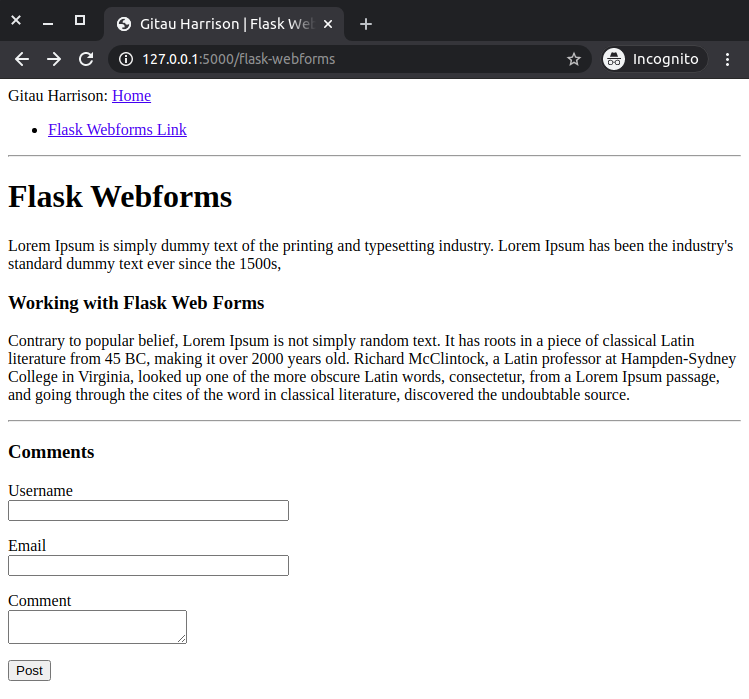The width and height of the screenshot is (749, 699).
Task: Select the Gitau Harrison | Flask Web tab
Action: 224,24
